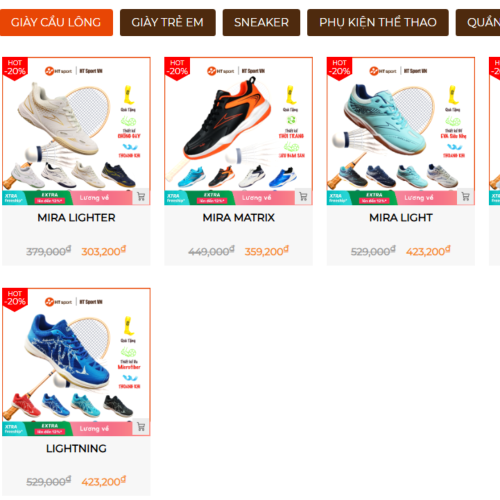Click HOT -20% badge on LIGHTNING
Viewport: 500px width, 500px height.
pos(15,299)
